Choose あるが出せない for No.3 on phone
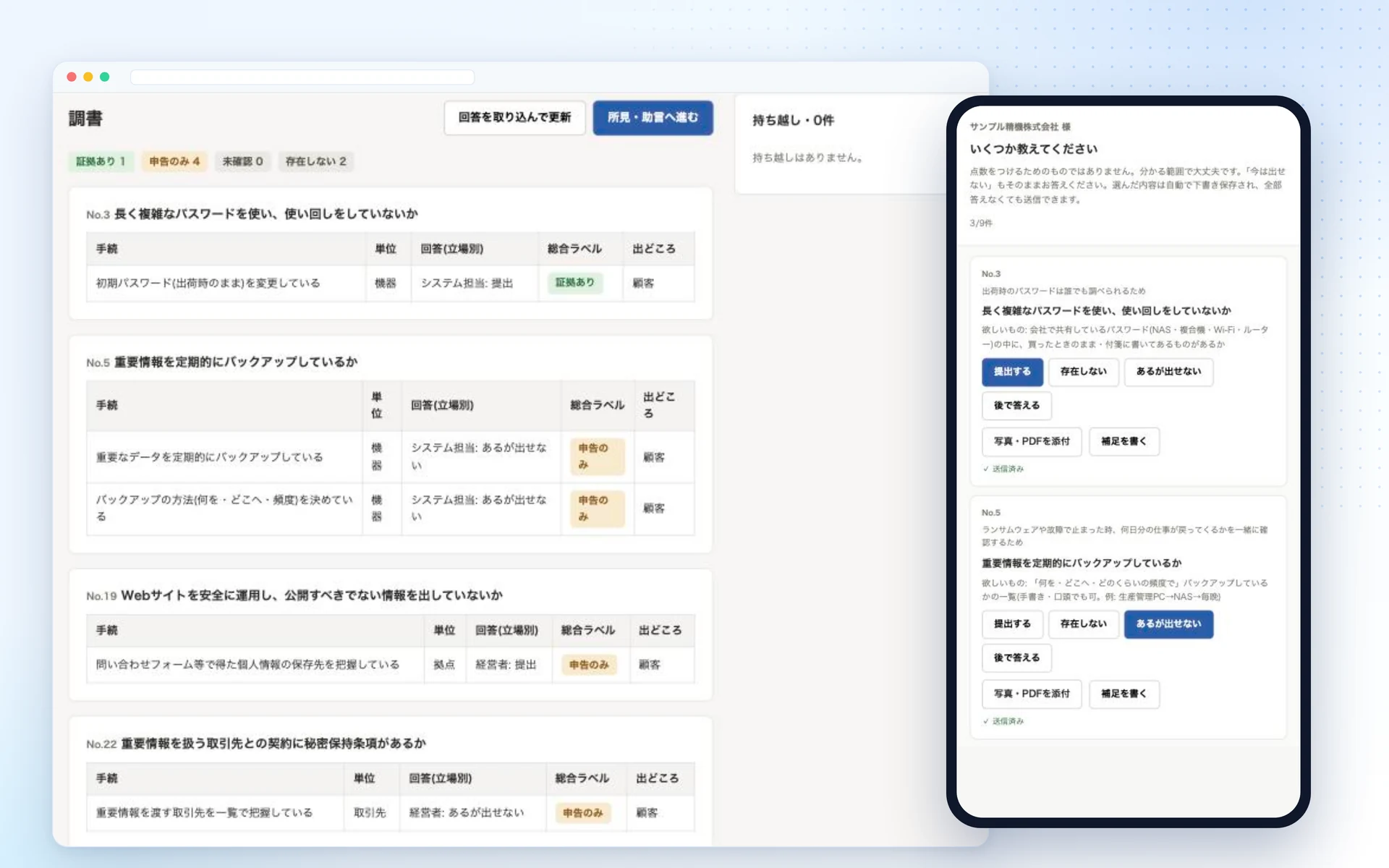This screenshot has height=868, width=1389. [x=1168, y=372]
